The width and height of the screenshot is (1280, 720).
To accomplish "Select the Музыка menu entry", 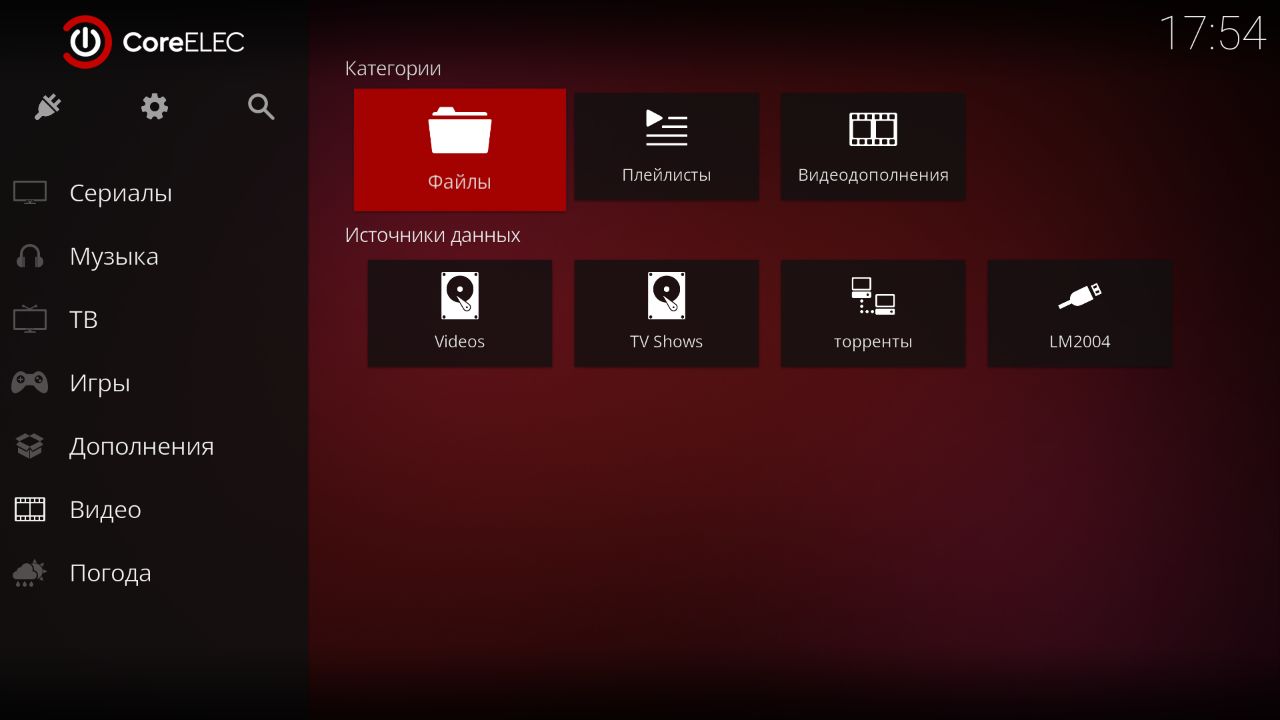I will pyautogui.click(x=154, y=256).
